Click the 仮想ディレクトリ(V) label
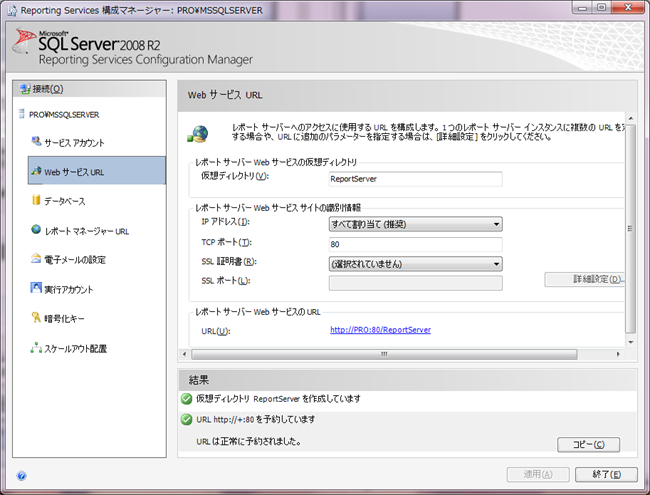 pos(235,176)
